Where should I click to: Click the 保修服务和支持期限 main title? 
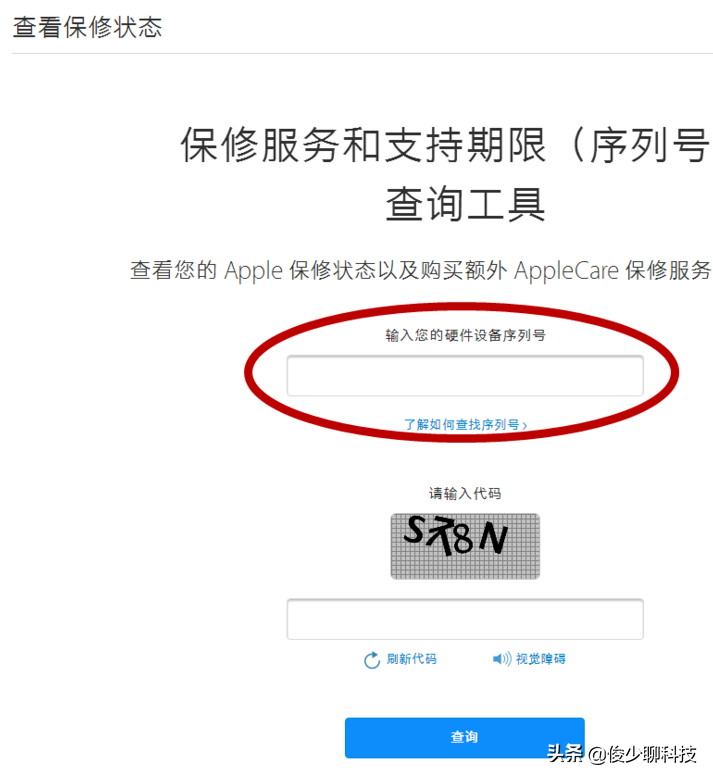(364, 145)
